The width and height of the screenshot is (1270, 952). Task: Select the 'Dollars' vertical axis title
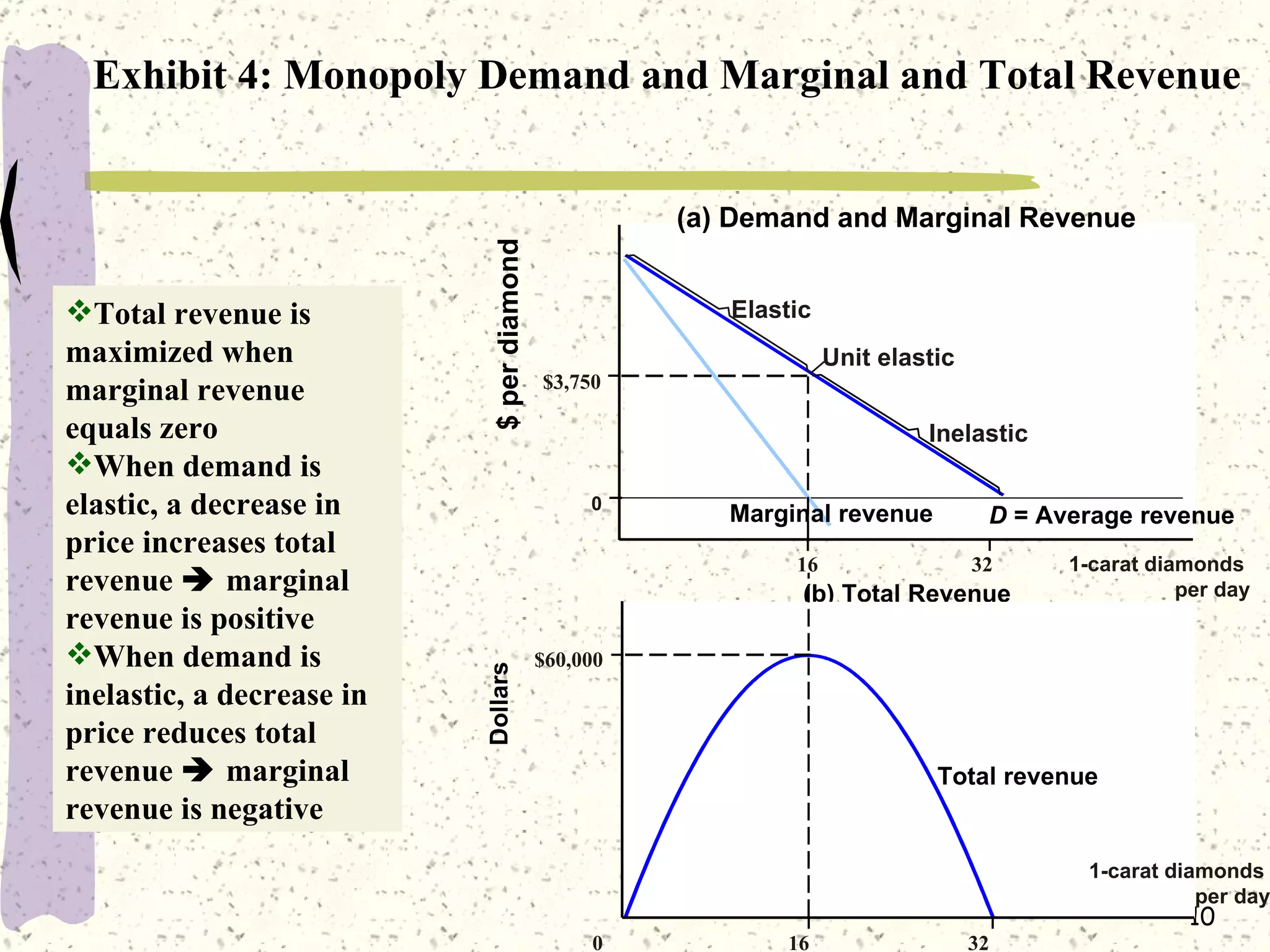(x=499, y=703)
